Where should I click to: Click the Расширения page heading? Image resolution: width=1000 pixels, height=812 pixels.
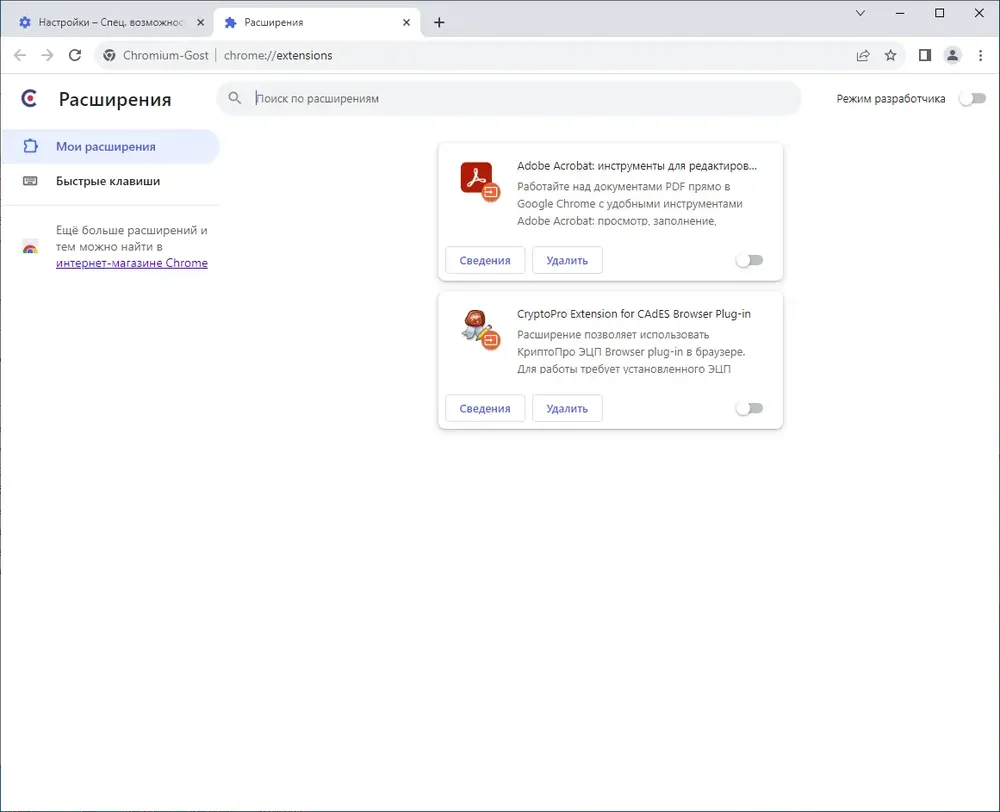[115, 100]
